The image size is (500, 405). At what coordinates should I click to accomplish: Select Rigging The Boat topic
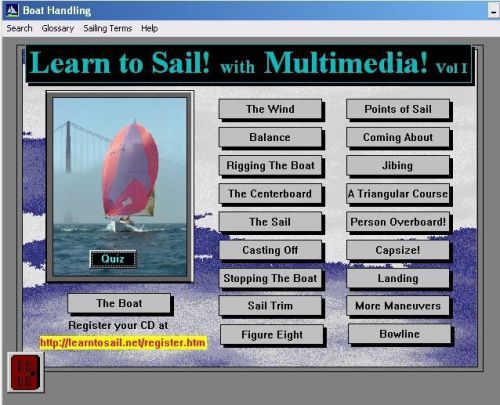[270, 165]
